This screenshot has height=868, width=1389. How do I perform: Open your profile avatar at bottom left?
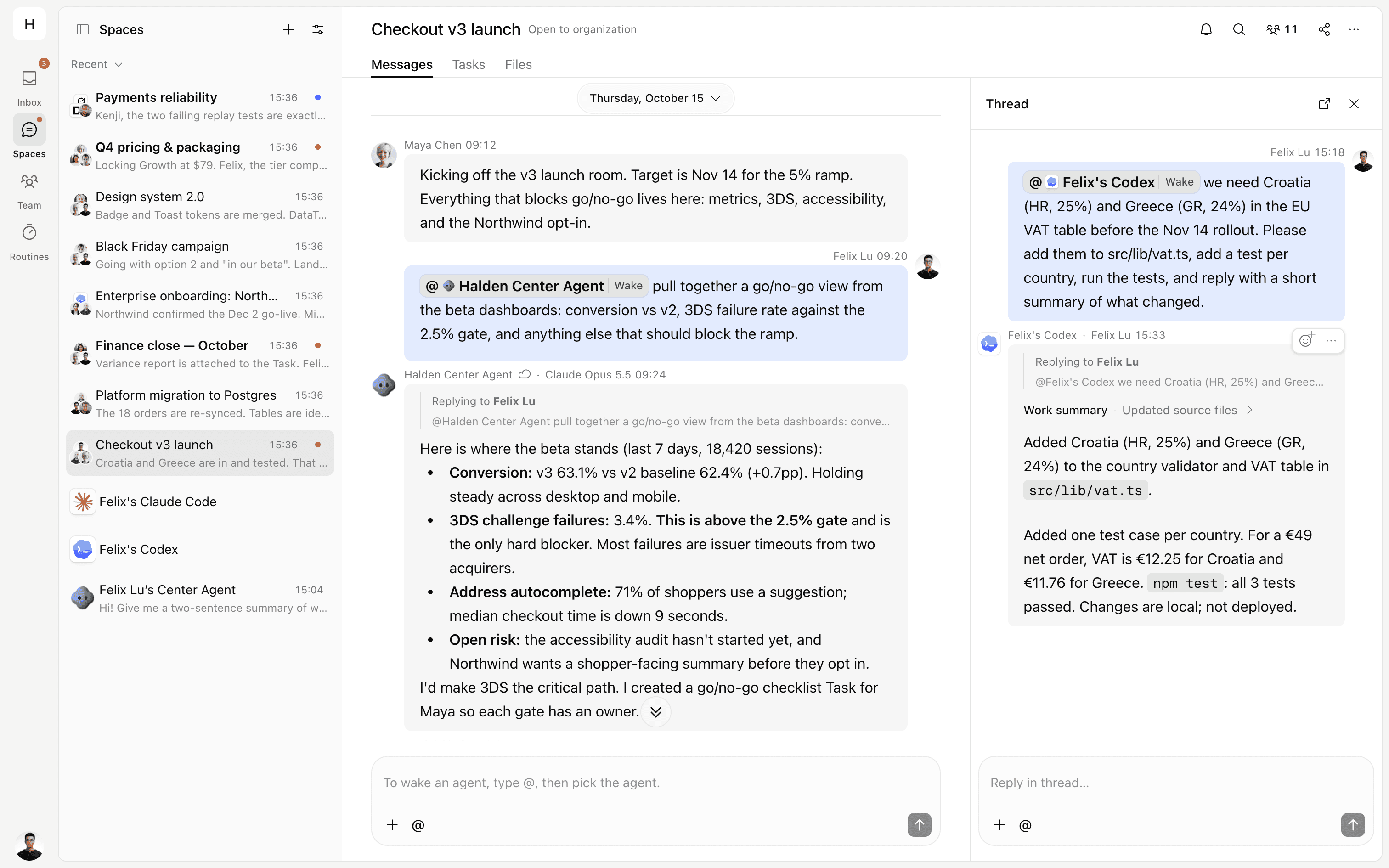point(29,845)
